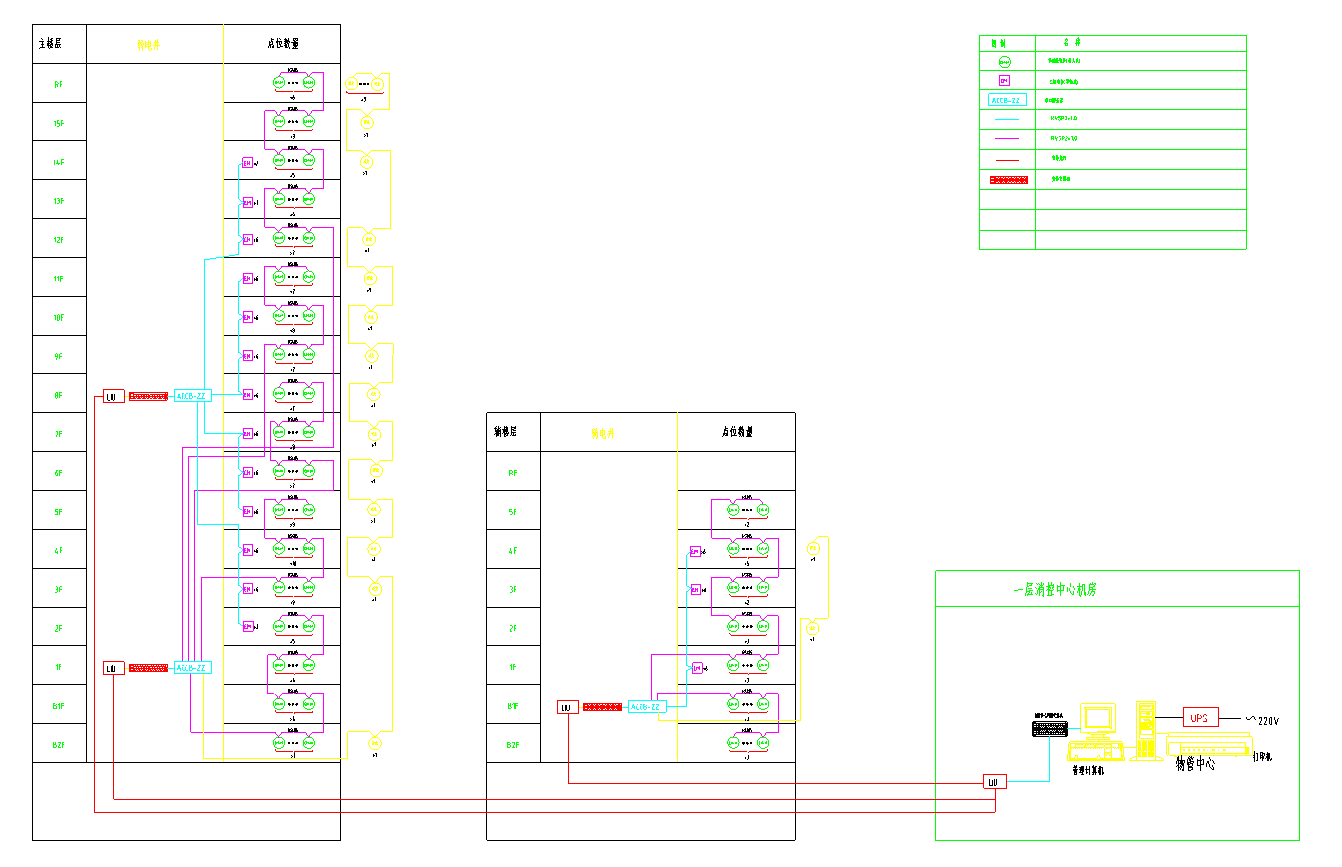Select the ACCB-ZZ box on main building 1F

[x=191, y=667]
